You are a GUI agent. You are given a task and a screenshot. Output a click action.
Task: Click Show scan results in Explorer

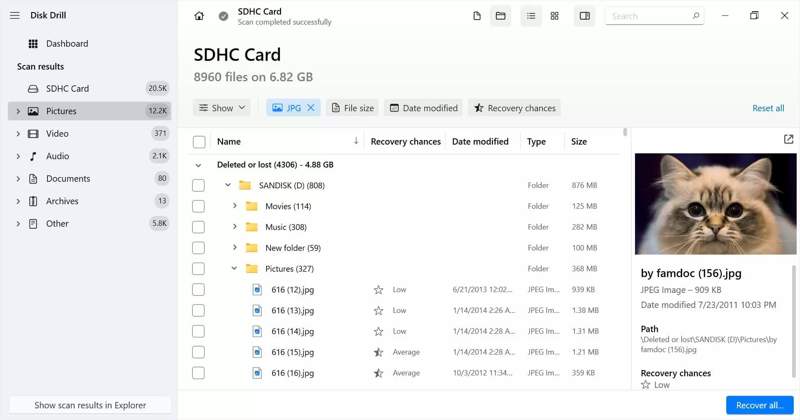90,405
